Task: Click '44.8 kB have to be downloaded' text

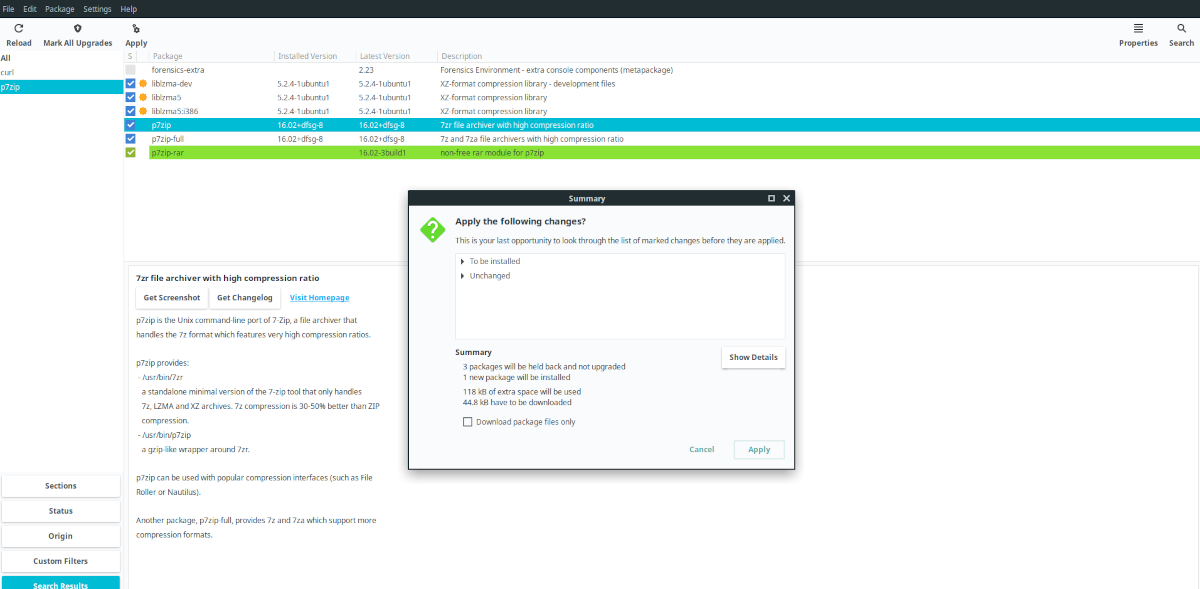Action: pos(517,402)
